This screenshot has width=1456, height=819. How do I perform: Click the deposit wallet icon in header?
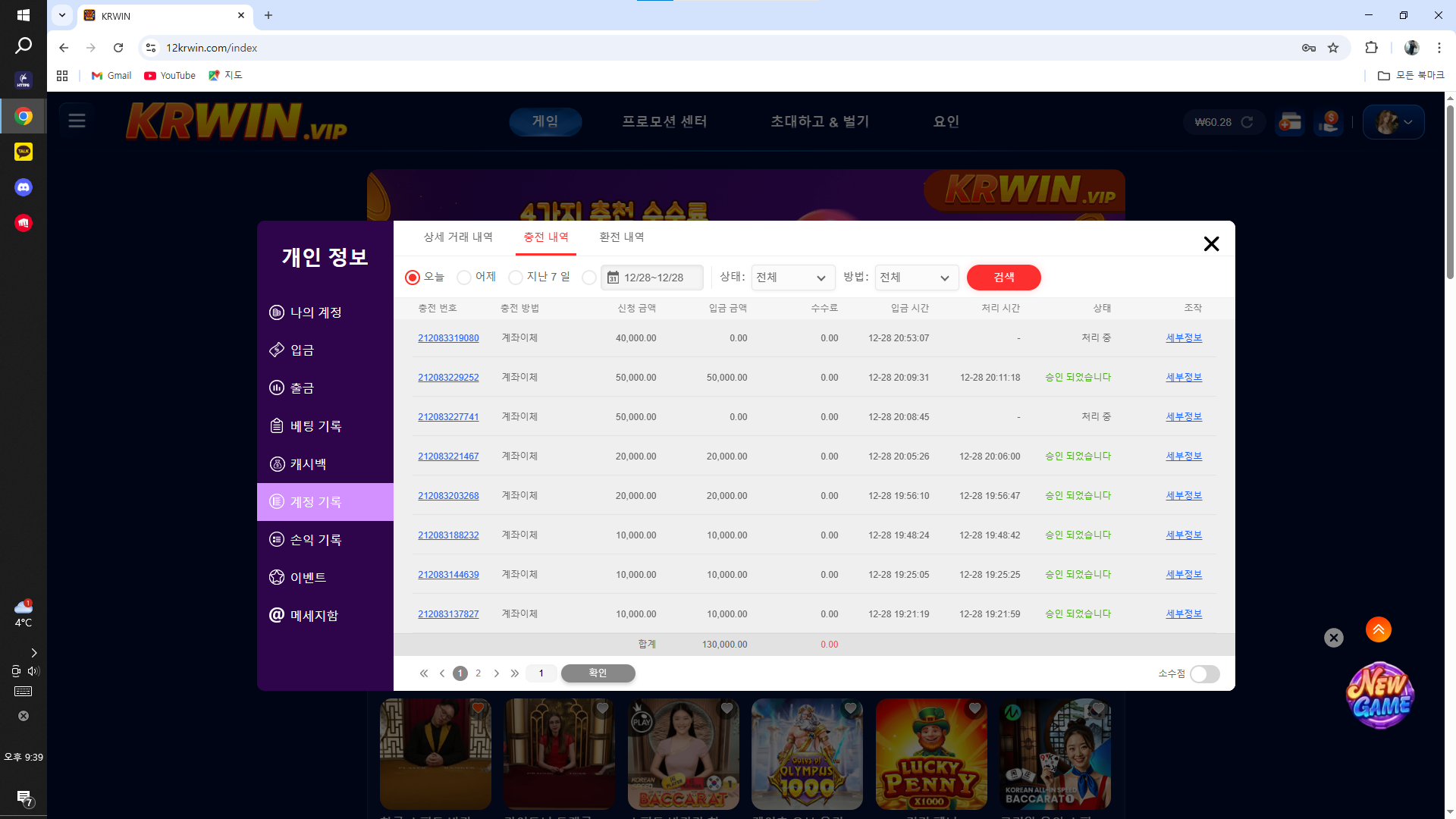(1290, 122)
